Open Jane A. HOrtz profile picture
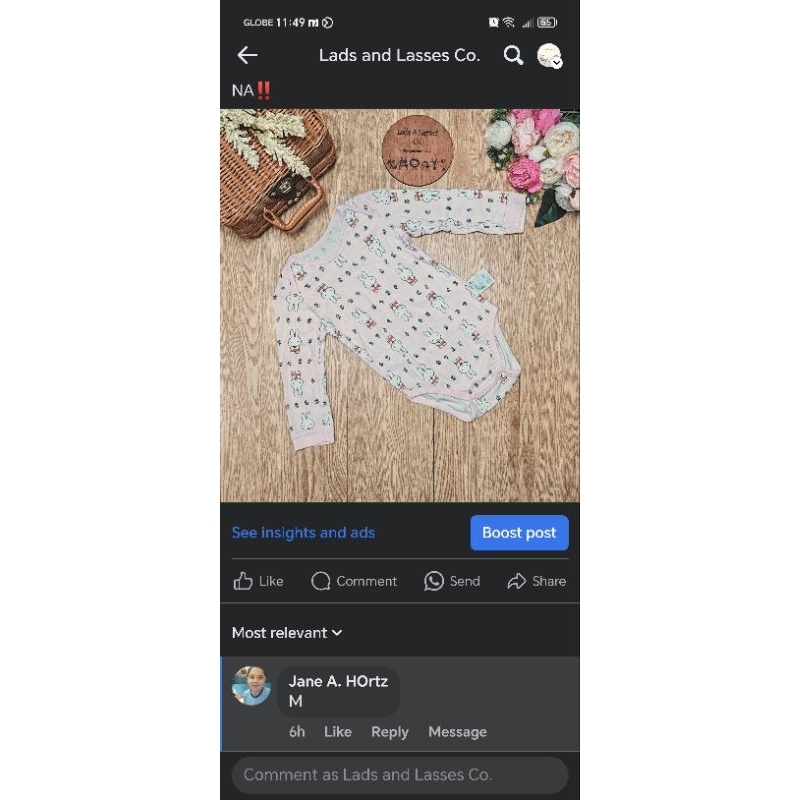 pyautogui.click(x=251, y=686)
